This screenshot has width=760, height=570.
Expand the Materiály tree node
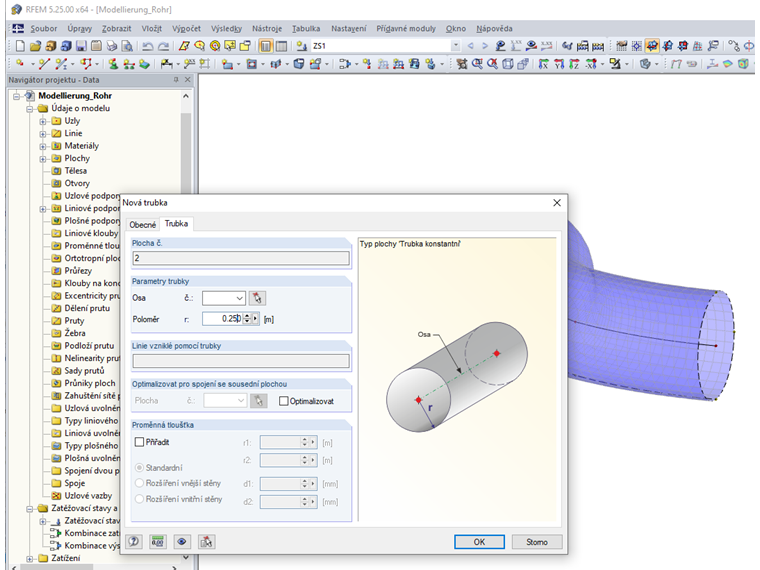[x=43, y=146]
